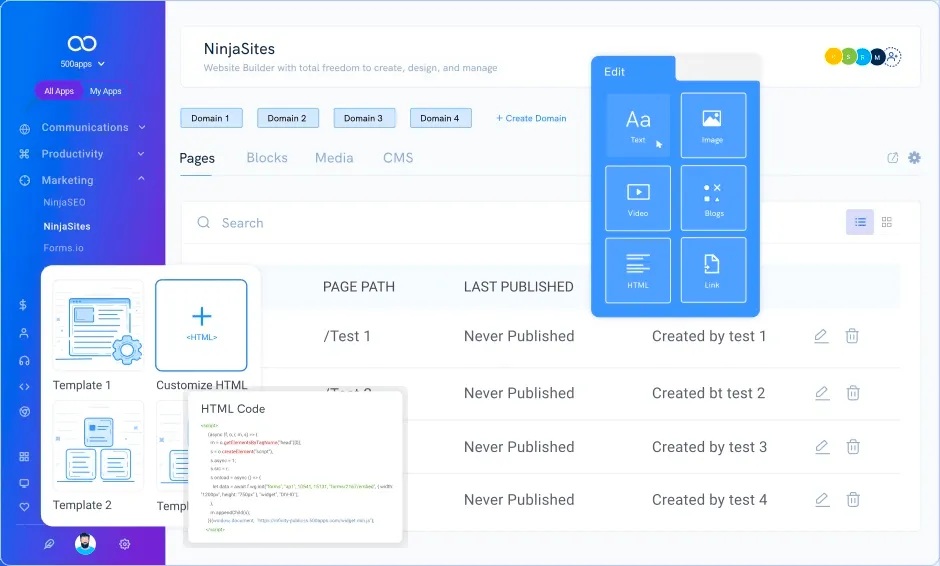Image resolution: width=940 pixels, height=566 pixels.
Task: Select the Customize HTML tile
Action: [201, 326]
